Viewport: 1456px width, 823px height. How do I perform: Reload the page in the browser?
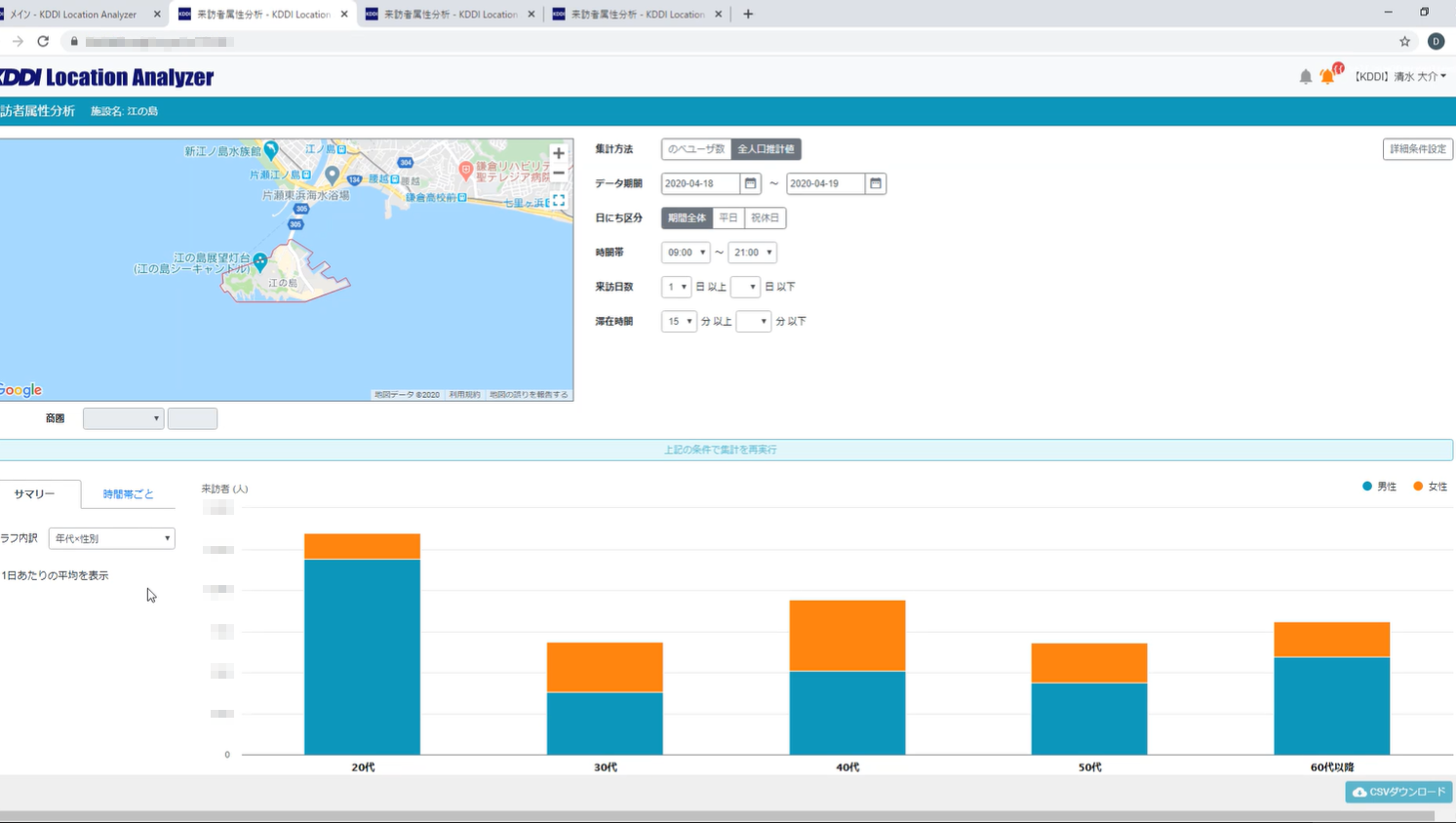point(43,41)
